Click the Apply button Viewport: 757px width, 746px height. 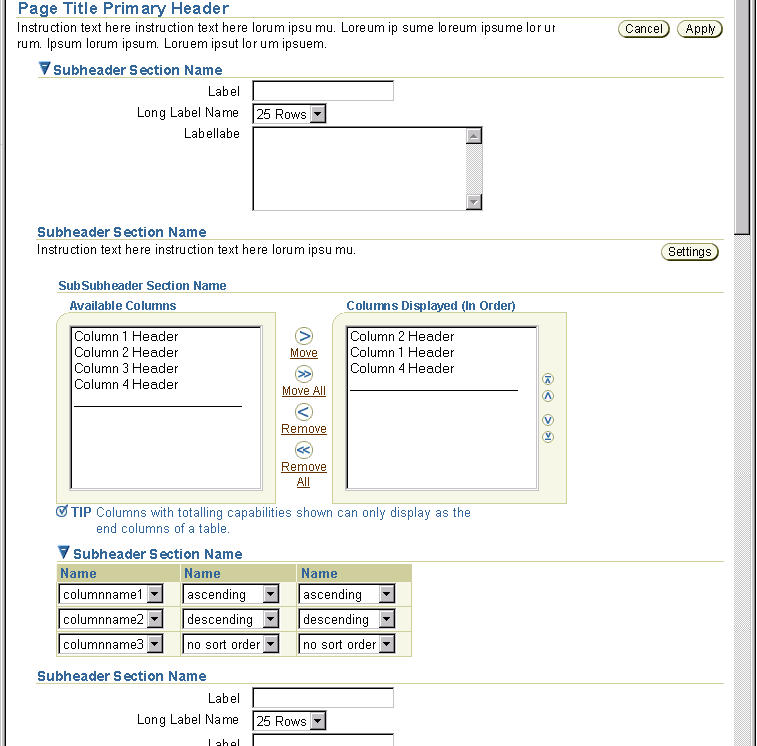(700, 29)
